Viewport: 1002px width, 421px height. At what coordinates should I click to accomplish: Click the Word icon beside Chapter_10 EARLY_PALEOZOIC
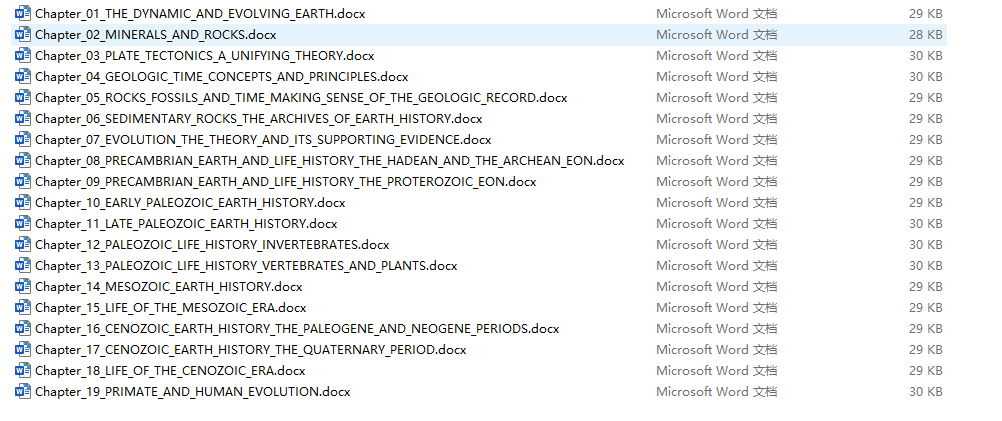[x=23, y=203]
